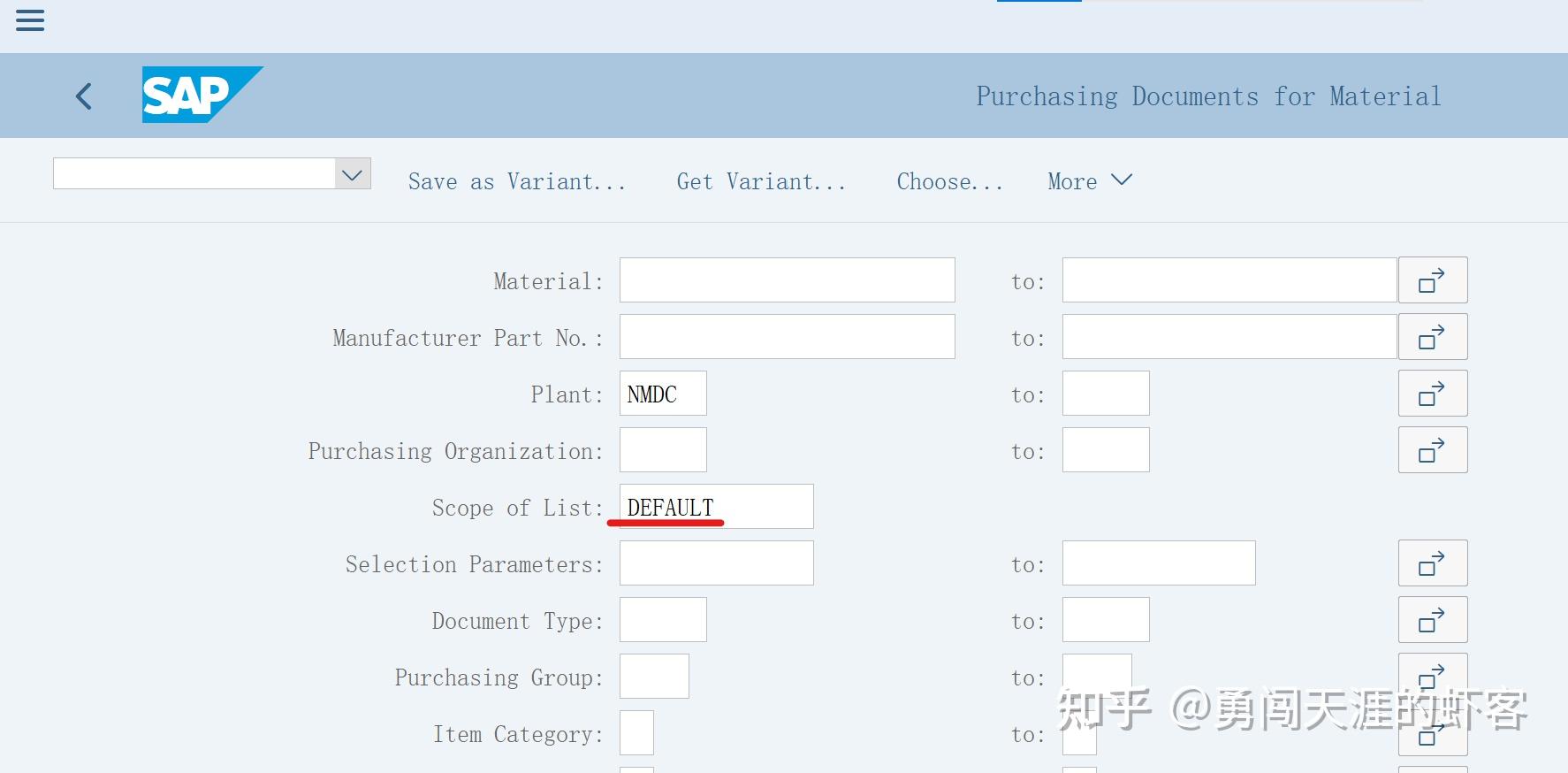Click the Purchasing Organization input field
The width and height of the screenshot is (1568, 773).
coord(663,450)
